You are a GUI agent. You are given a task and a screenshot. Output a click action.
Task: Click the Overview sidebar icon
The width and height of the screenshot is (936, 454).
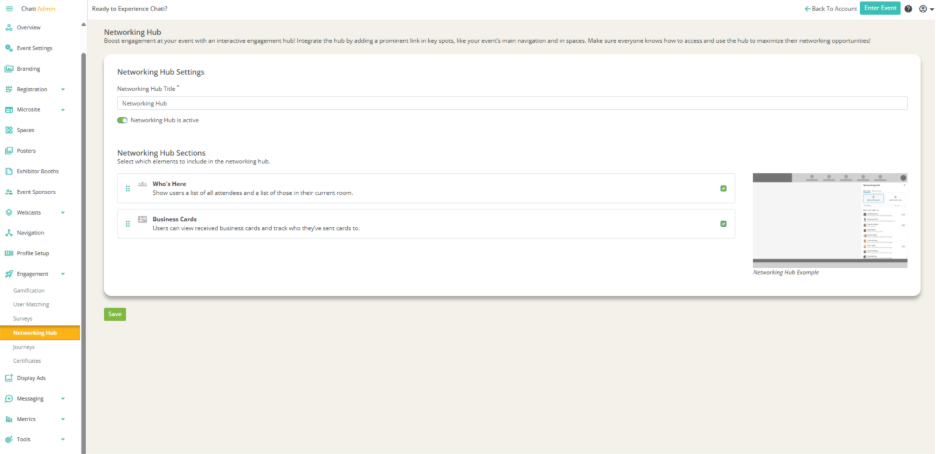click(8, 27)
